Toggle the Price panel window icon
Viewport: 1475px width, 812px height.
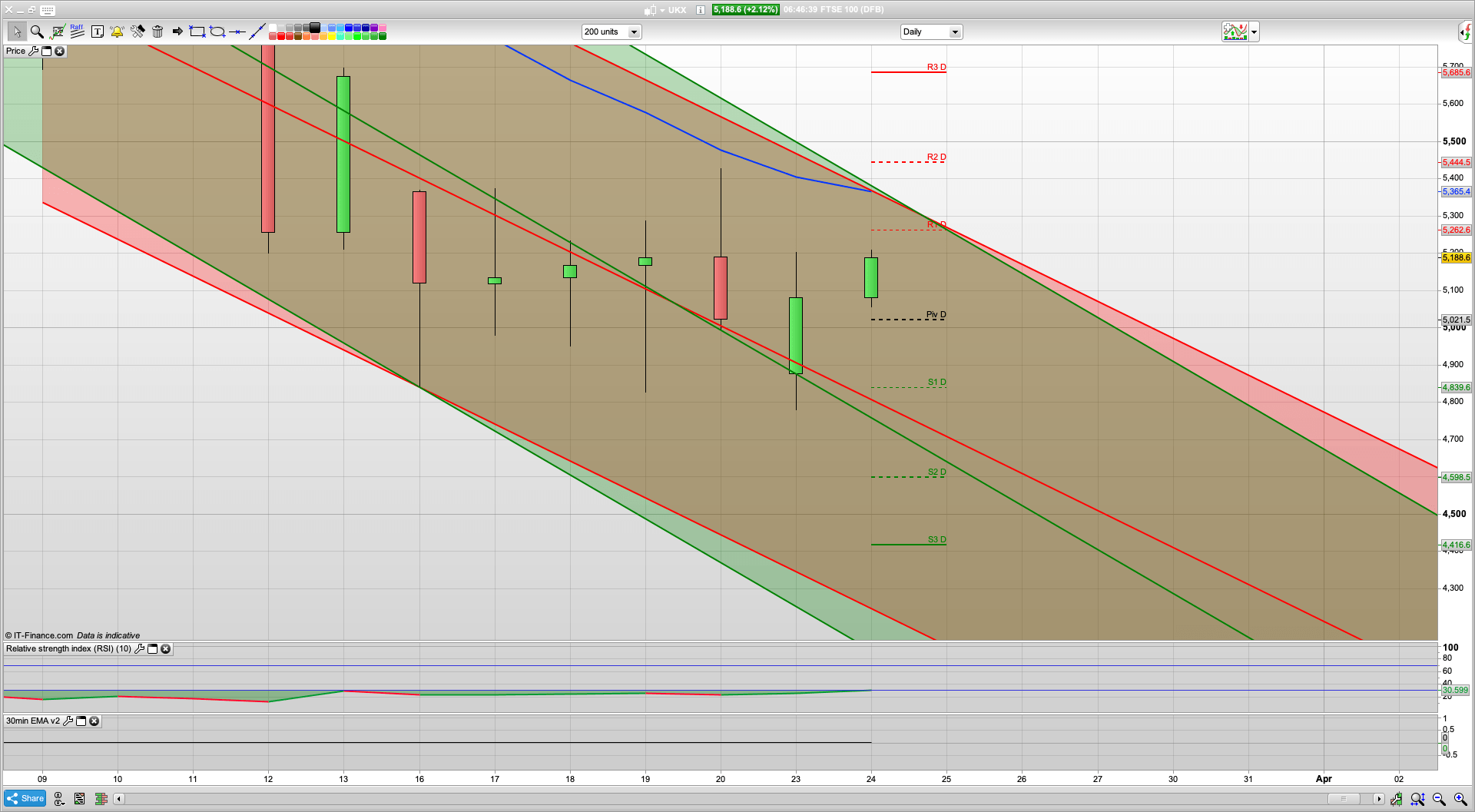pyautogui.click(x=46, y=51)
